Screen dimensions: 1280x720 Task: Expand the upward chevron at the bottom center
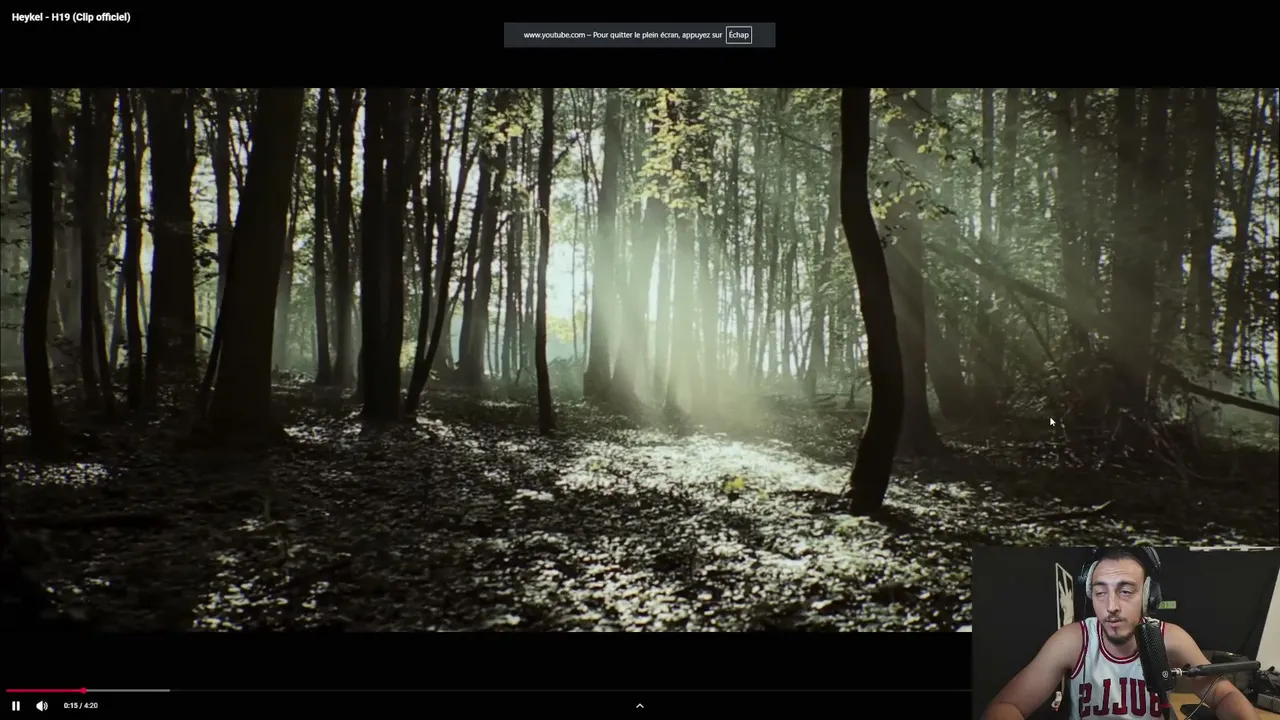coord(640,706)
